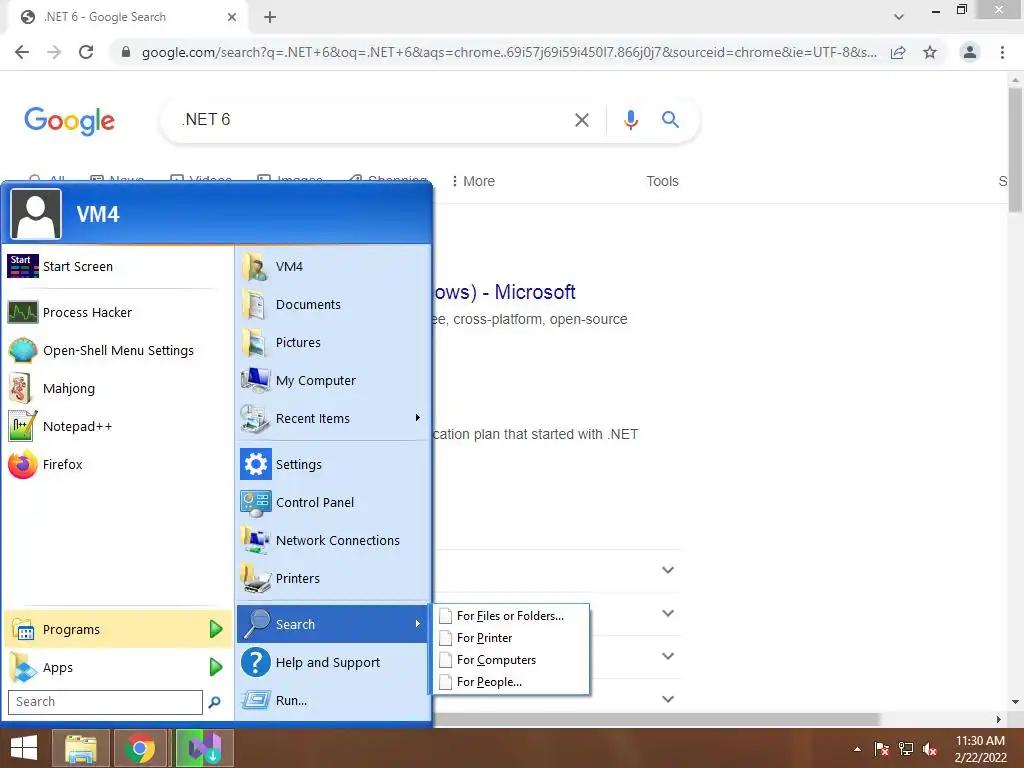Viewport: 1024px width, 768px height.
Task: Switch to Chrome in the taskbar
Action: pos(140,748)
